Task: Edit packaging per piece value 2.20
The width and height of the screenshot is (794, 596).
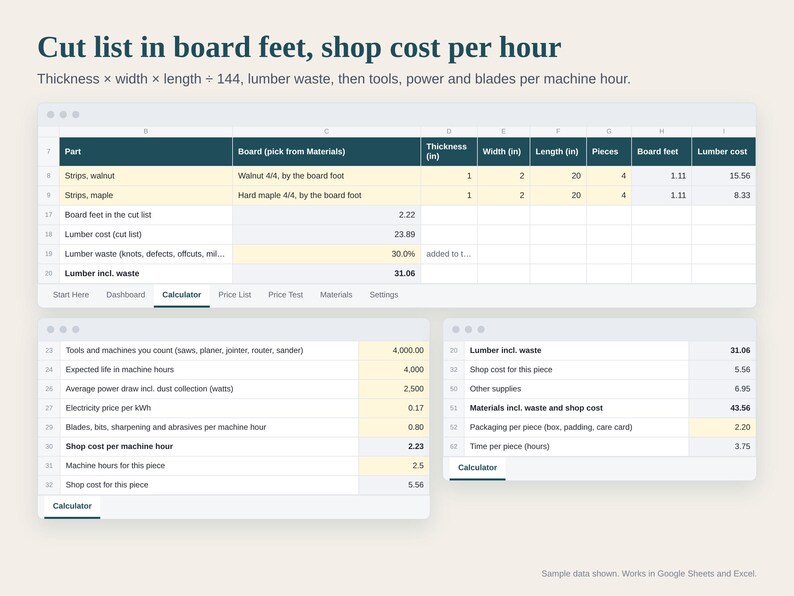Action: (x=722, y=427)
